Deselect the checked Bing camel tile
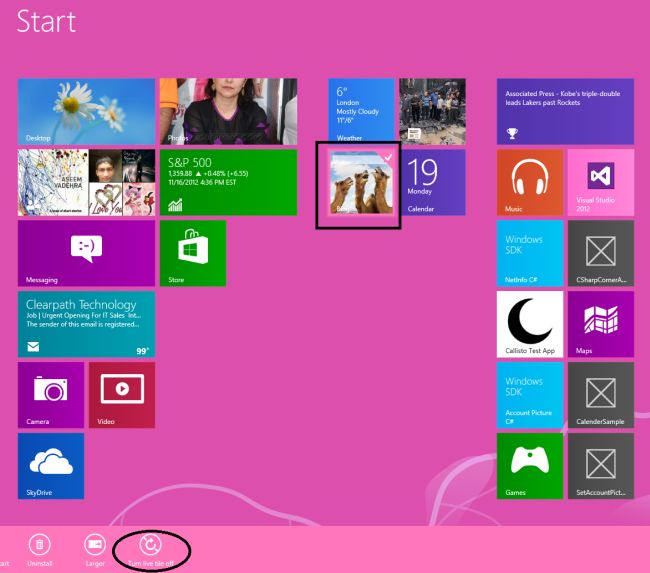 point(361,182)
